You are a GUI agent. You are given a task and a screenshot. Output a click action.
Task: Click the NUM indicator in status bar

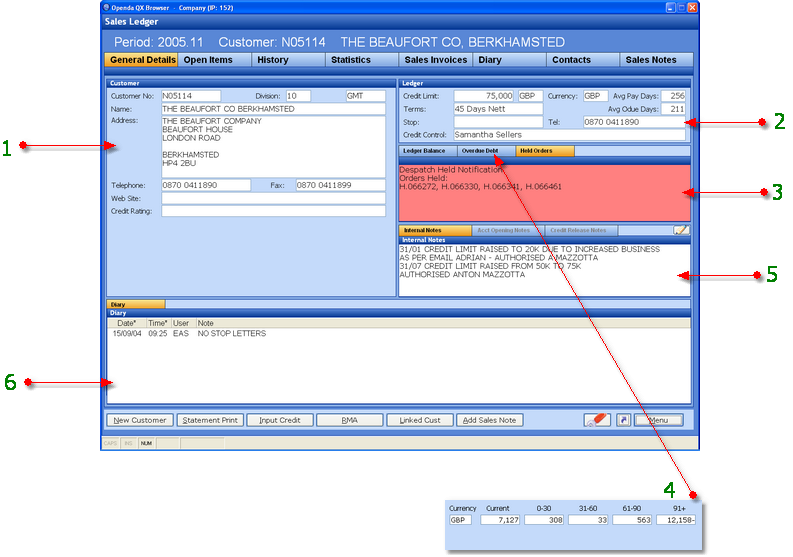(147, 443)
